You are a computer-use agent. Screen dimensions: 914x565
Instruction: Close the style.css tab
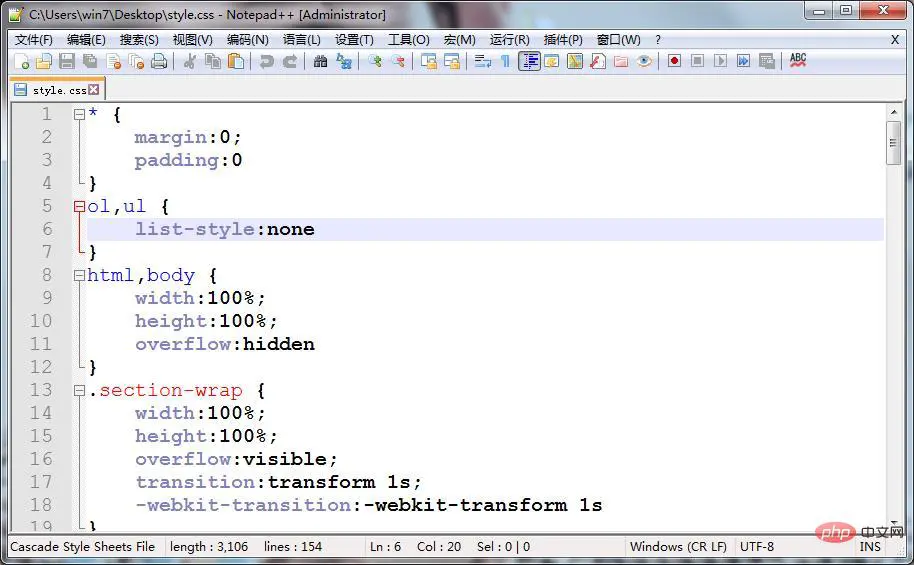[x=94, y=90]
